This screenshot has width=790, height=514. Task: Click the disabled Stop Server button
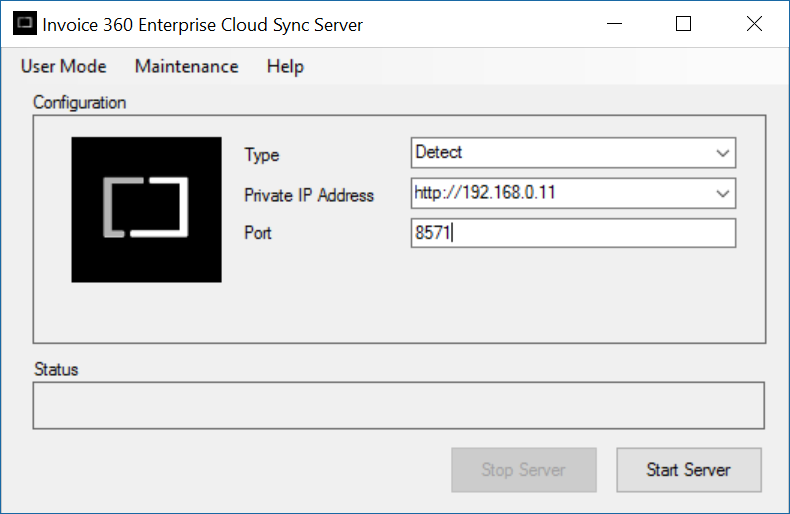coord(524,470)
